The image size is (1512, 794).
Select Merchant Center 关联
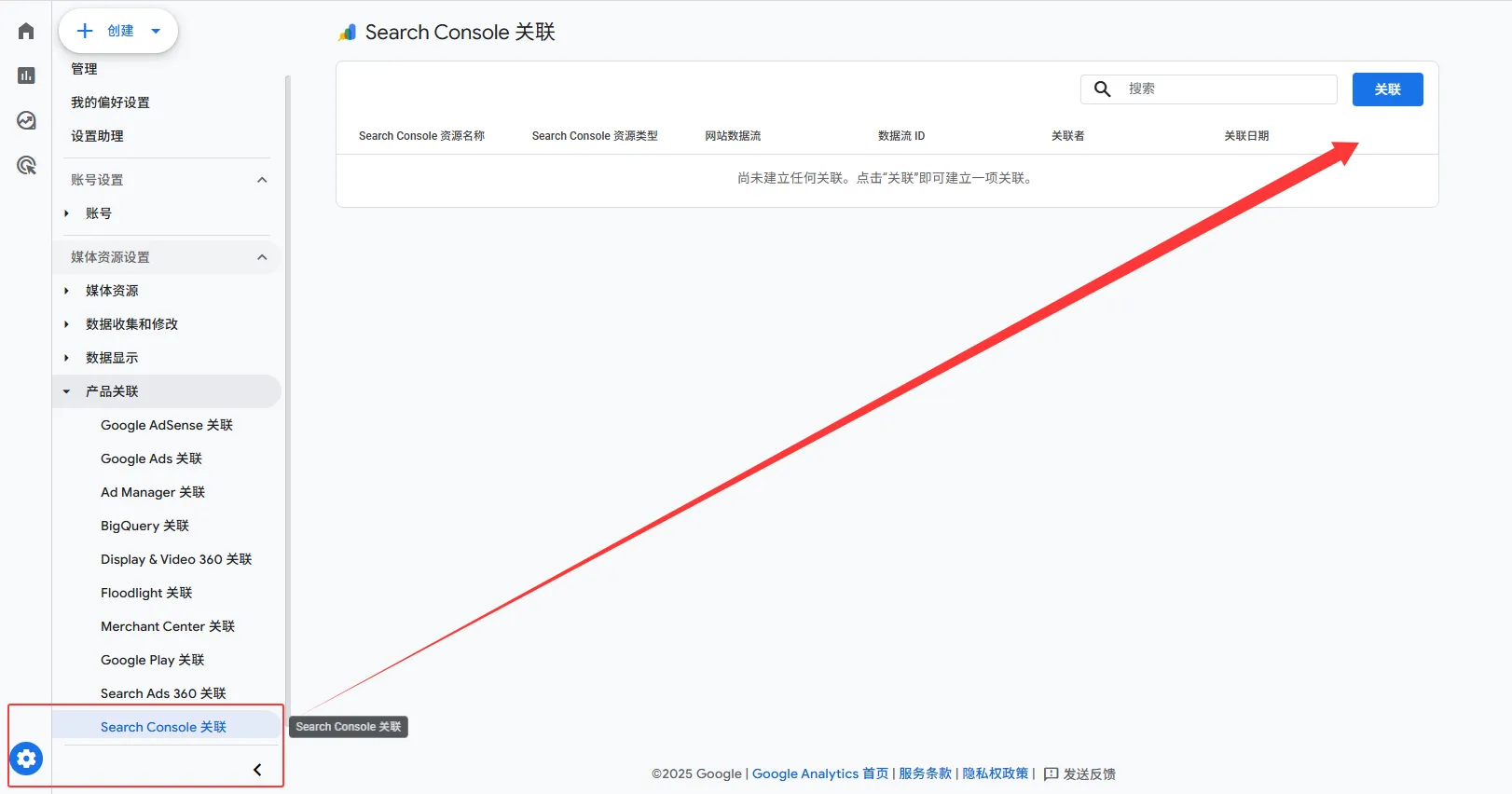(x=168, y=626)
